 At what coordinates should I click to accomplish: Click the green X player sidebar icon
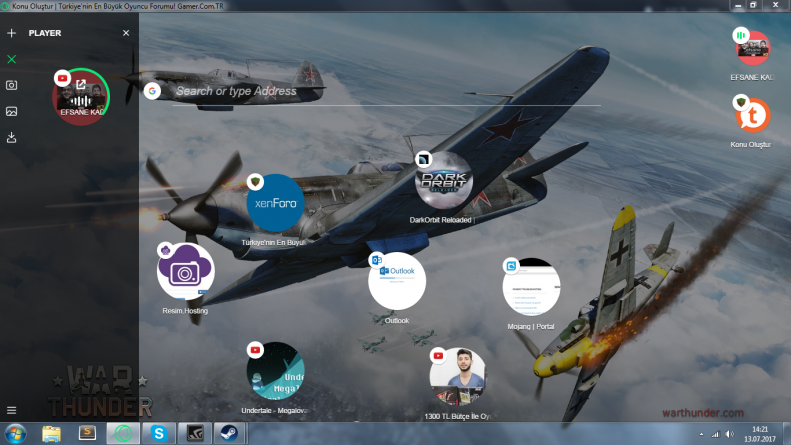coord(12,59)
